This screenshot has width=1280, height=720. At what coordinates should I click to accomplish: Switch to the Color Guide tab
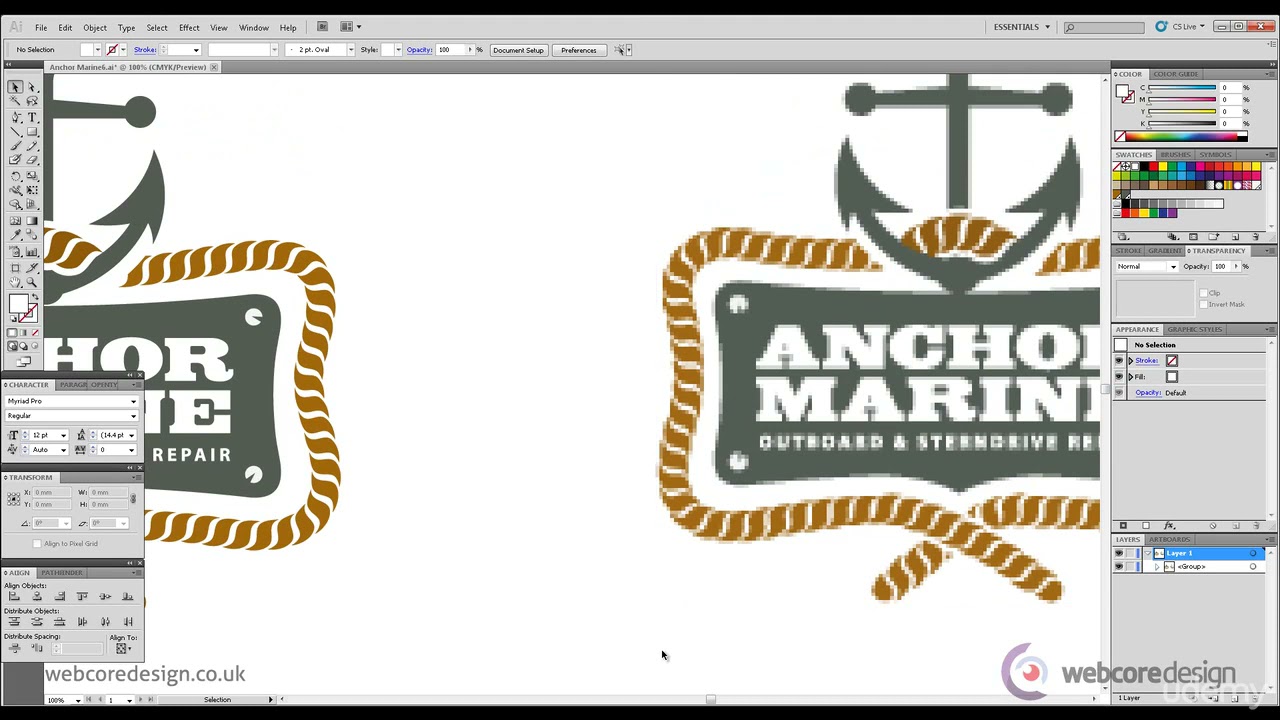point(1176,74)
